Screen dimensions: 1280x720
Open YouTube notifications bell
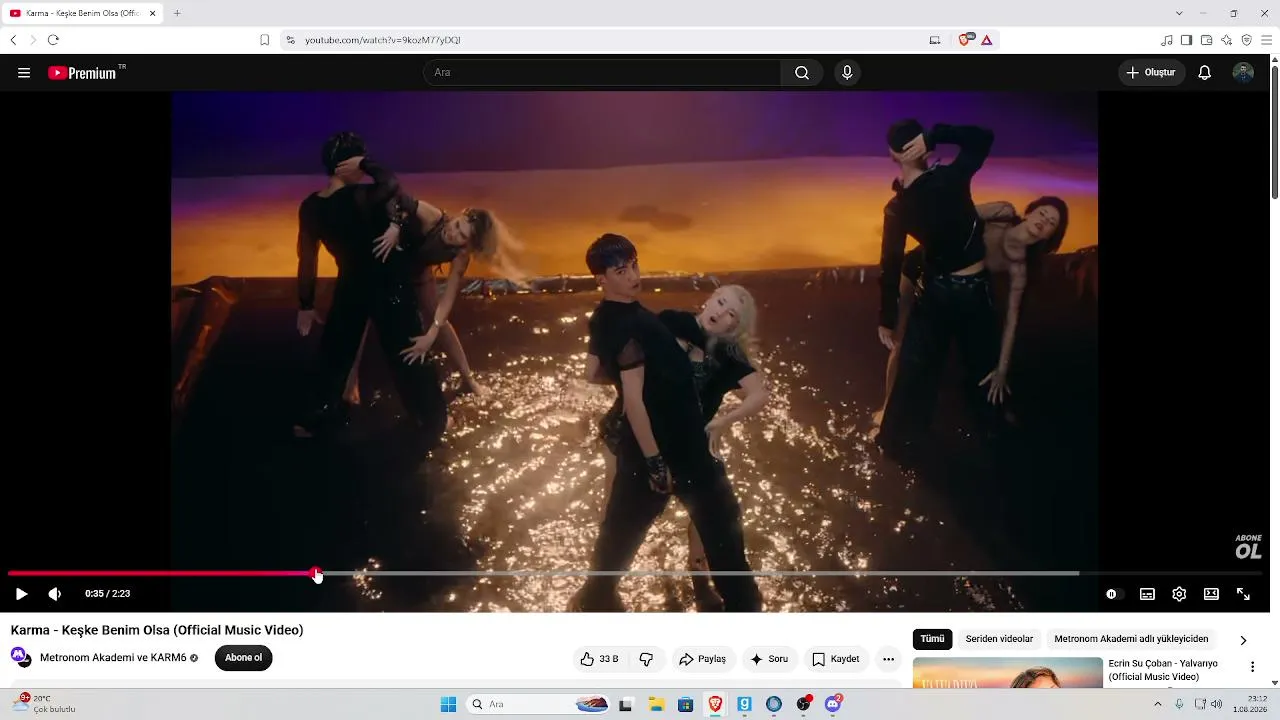(x=1205, y=73)
